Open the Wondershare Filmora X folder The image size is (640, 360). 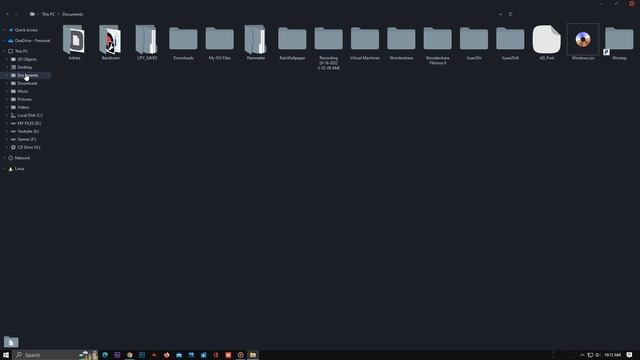(438, 45)
